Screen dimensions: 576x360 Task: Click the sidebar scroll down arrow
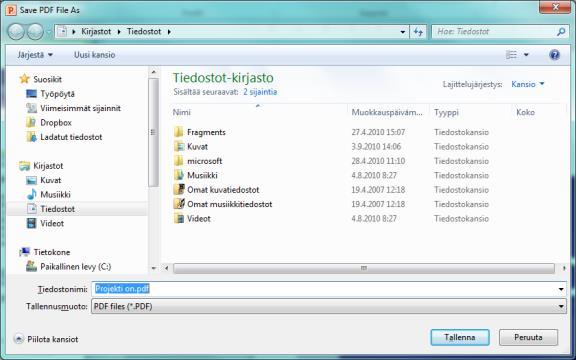(154, 268)
